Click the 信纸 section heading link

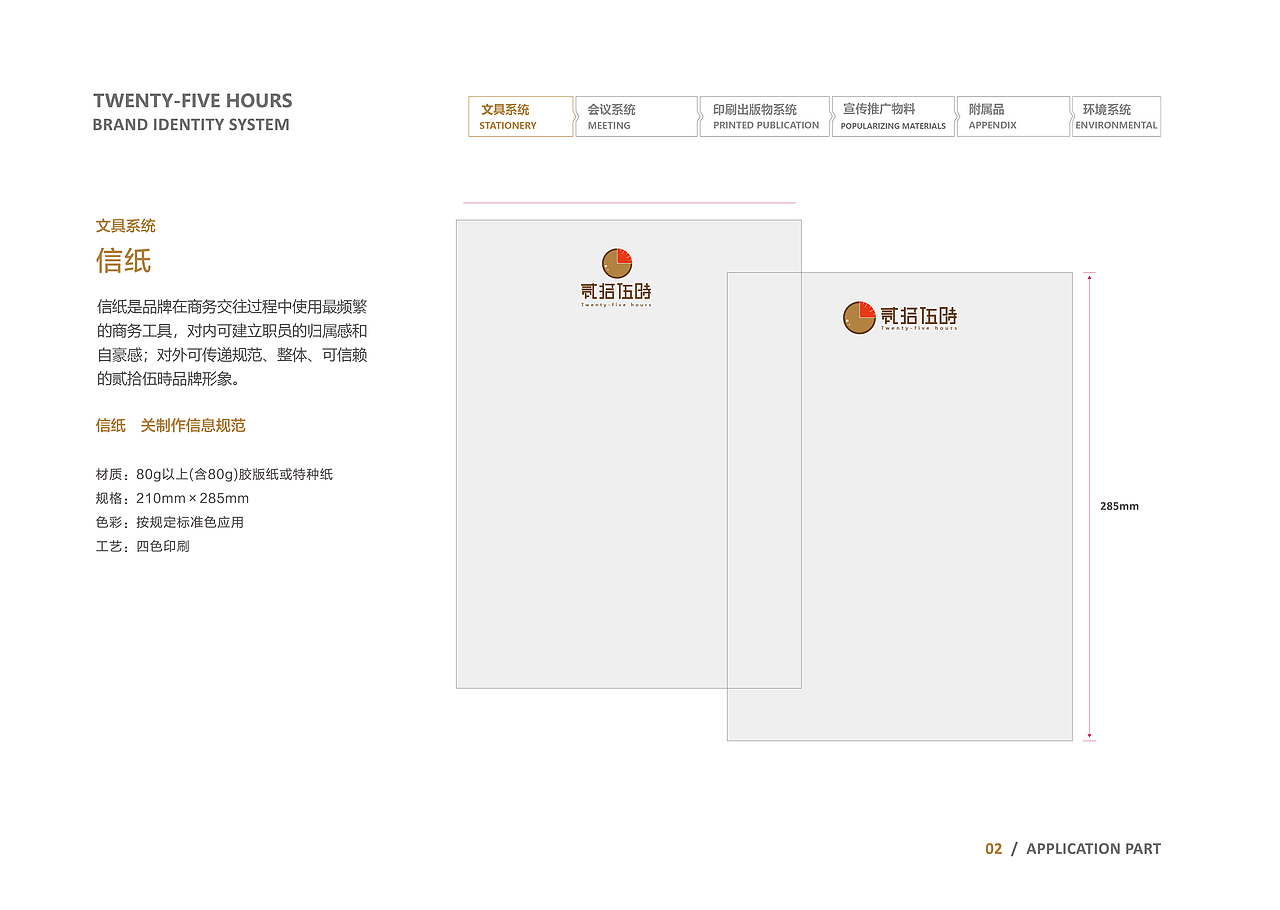[124, 261]
